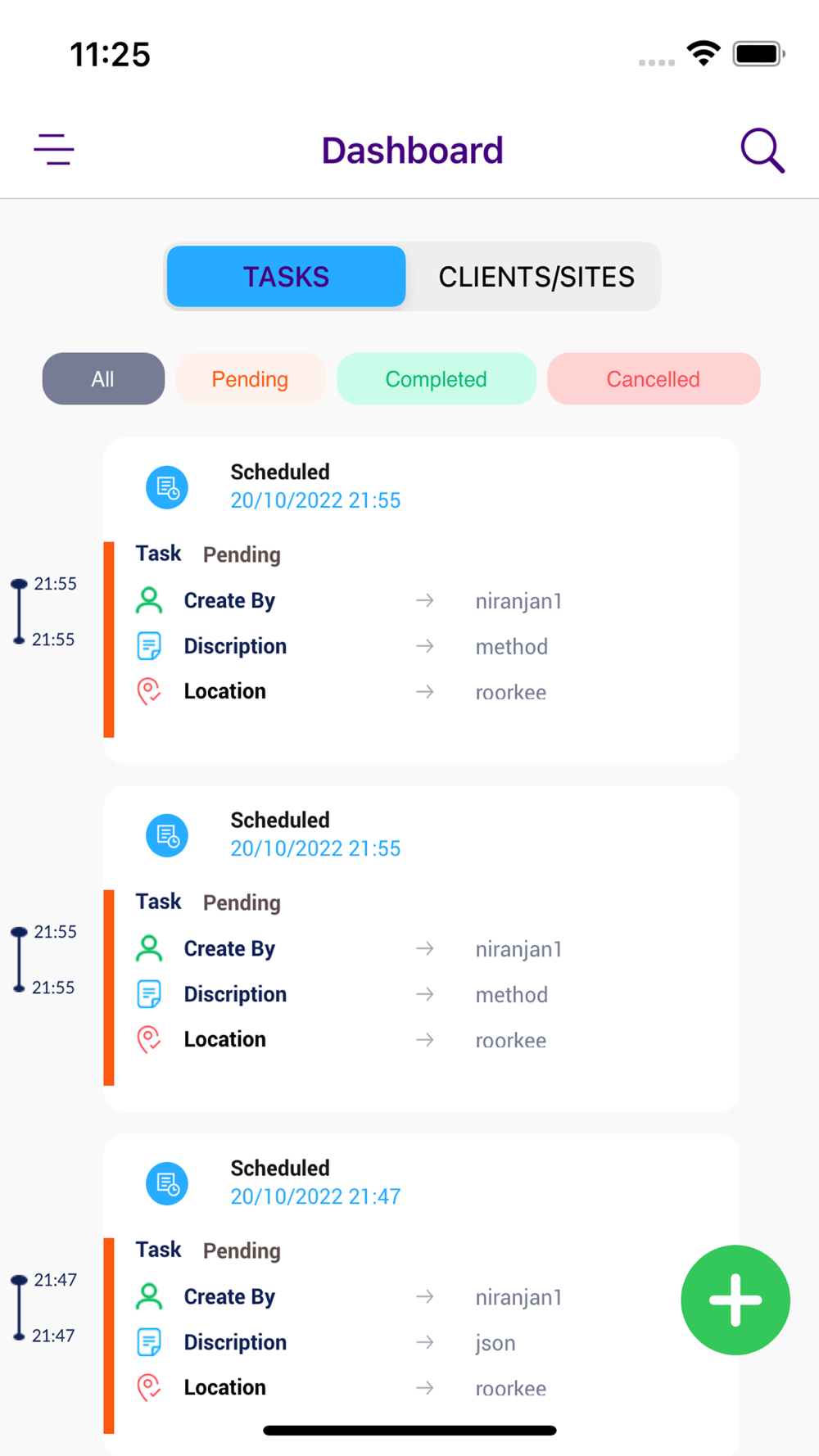The image size is (819, 1456).
Task: Filter tasks by Pending status
Action: pos(250,379)
